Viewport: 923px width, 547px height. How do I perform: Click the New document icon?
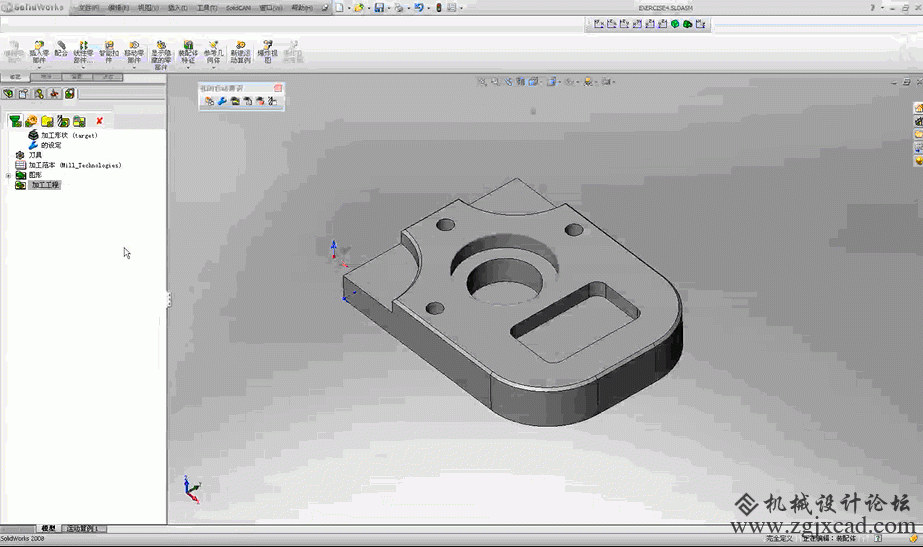tap(340, 8)
